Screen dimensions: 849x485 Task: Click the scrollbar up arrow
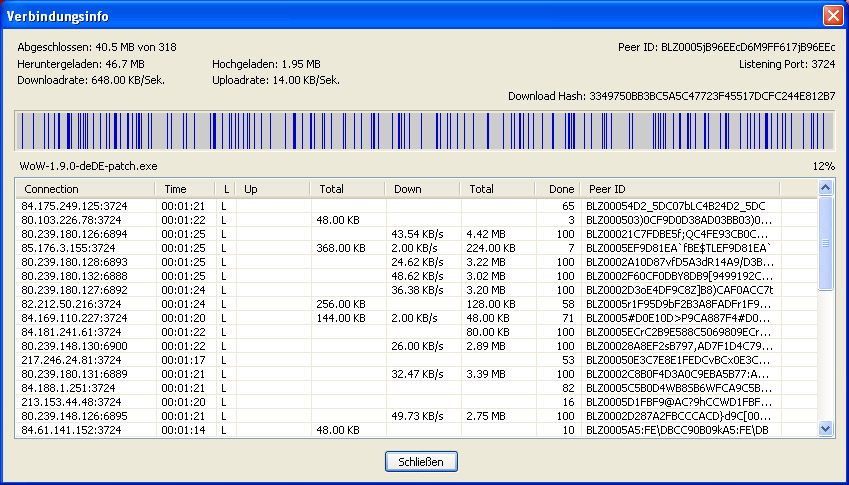tap(825, 188)
